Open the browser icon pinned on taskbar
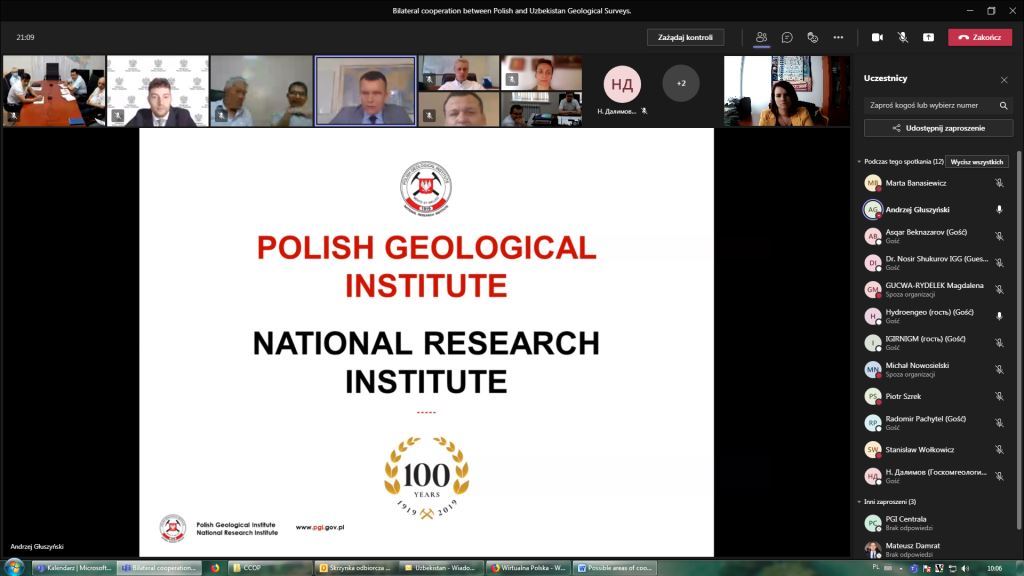This screenshot has width=1024, height=576. click(215, 568)
